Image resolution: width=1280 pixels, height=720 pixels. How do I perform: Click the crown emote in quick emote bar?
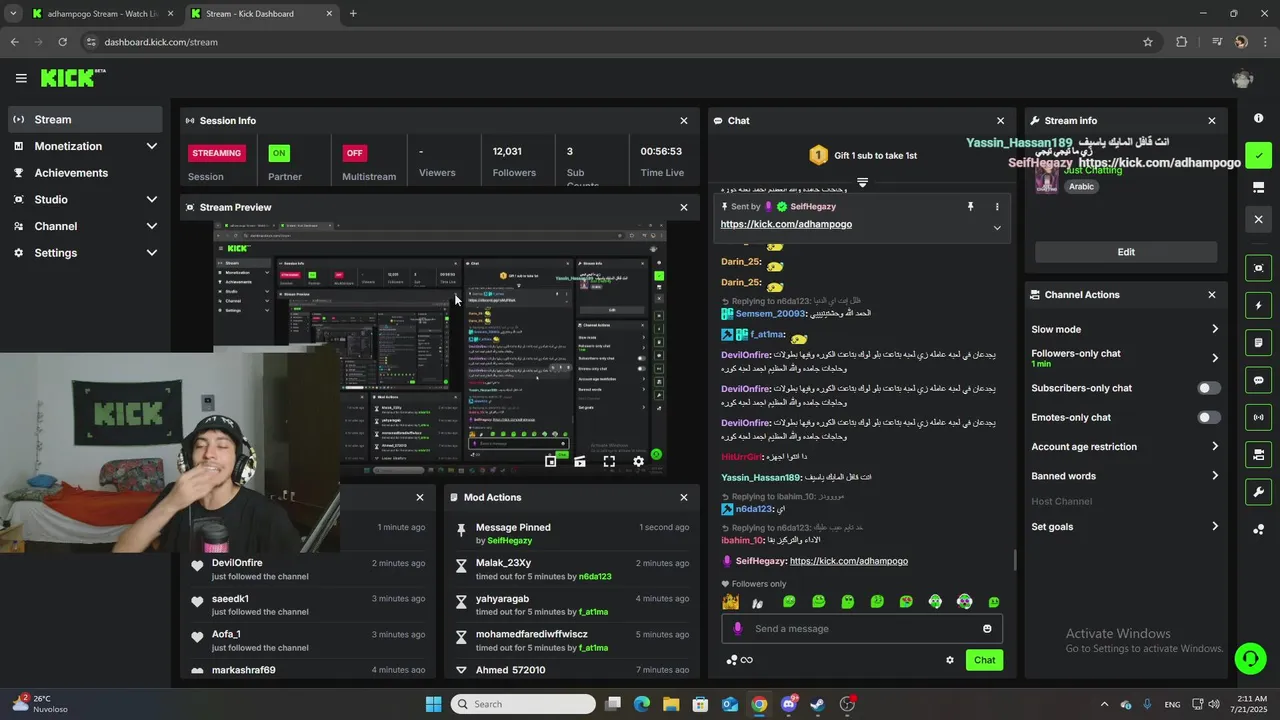pos(731,602)
